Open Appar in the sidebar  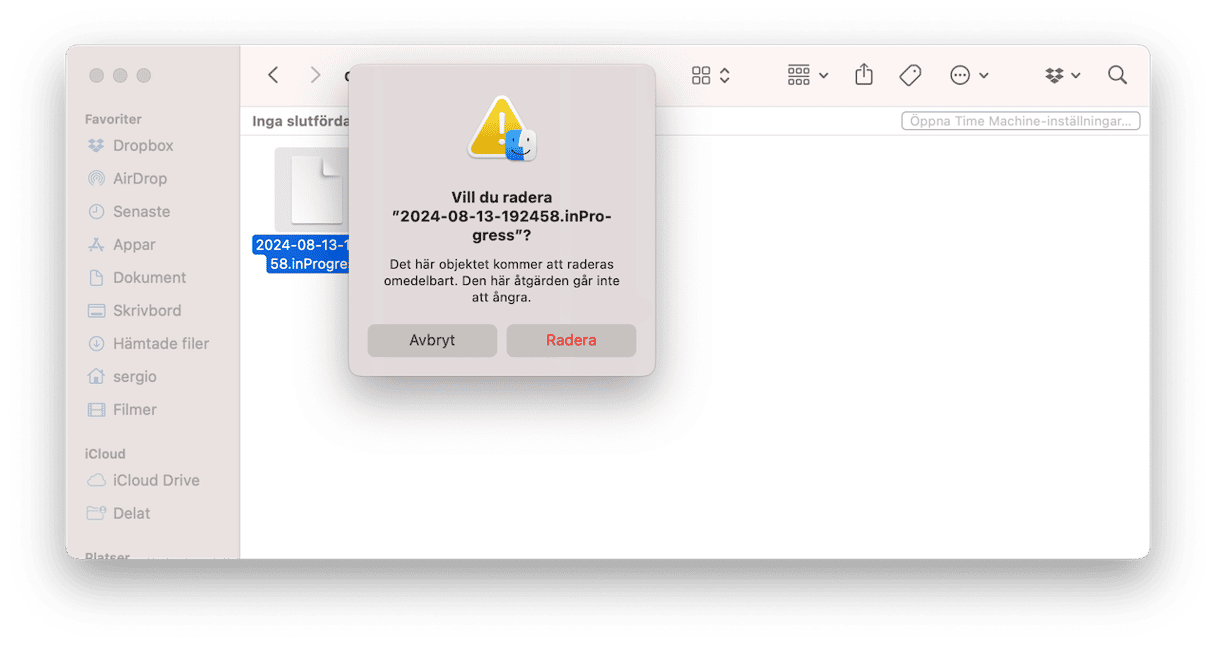coord(134,244)
